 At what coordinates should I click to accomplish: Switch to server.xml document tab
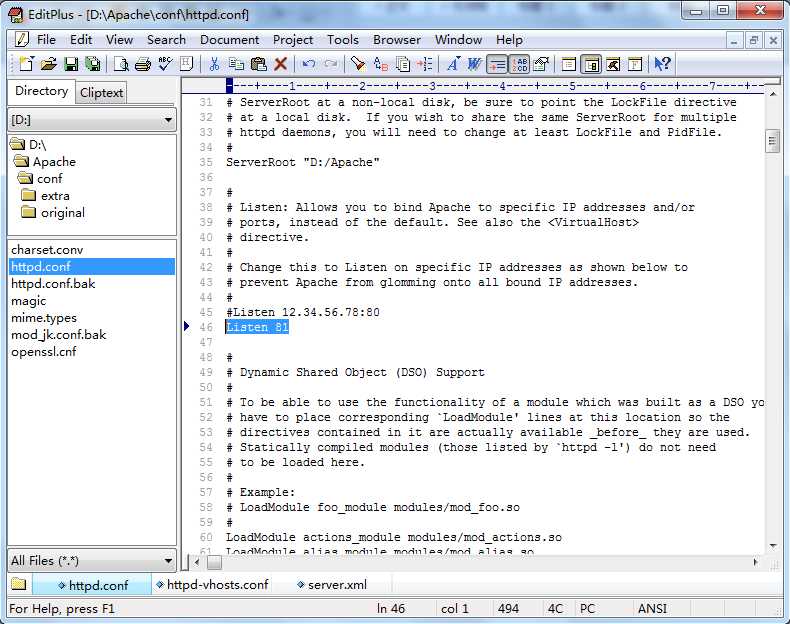pyautogui.click(x=332, y=585)
